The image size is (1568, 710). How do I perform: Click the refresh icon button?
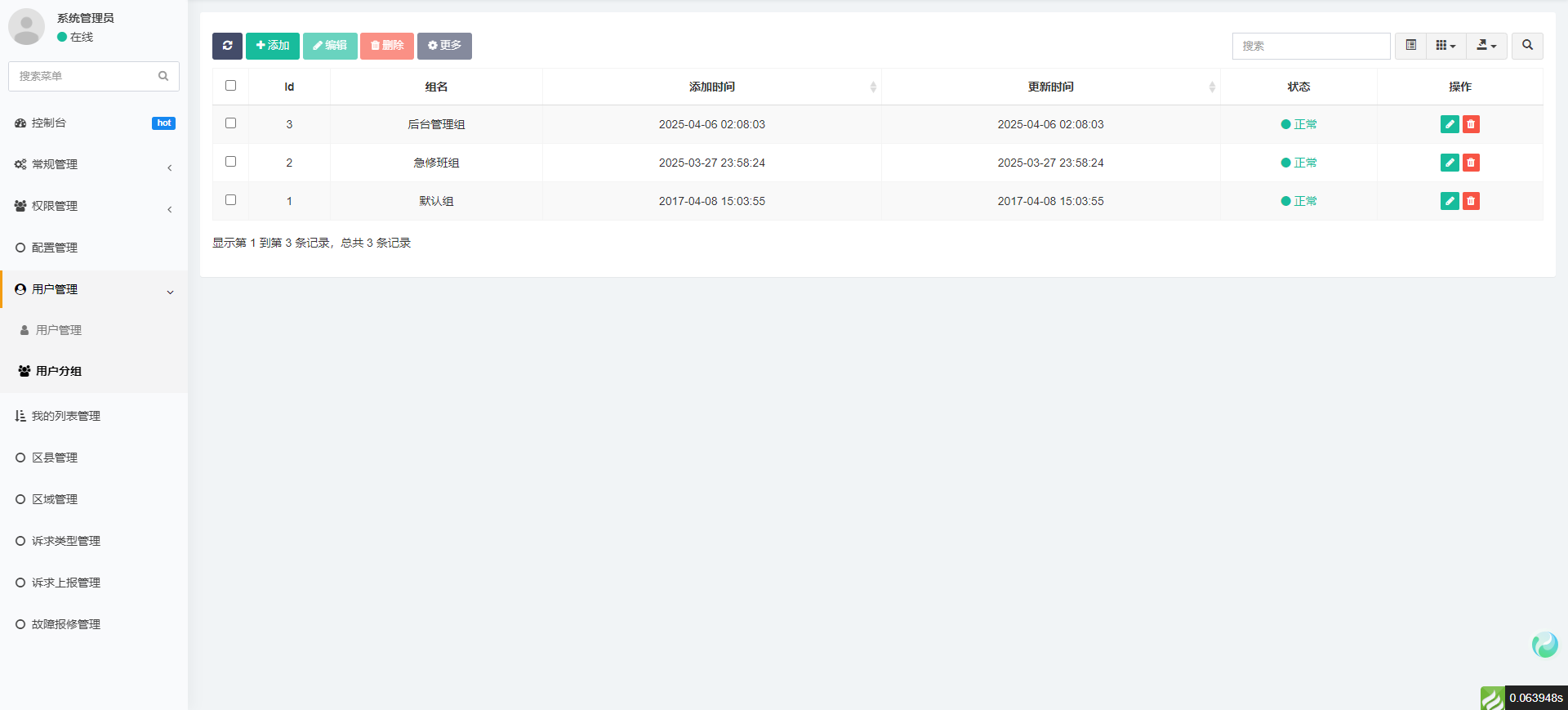click(227, 46)
